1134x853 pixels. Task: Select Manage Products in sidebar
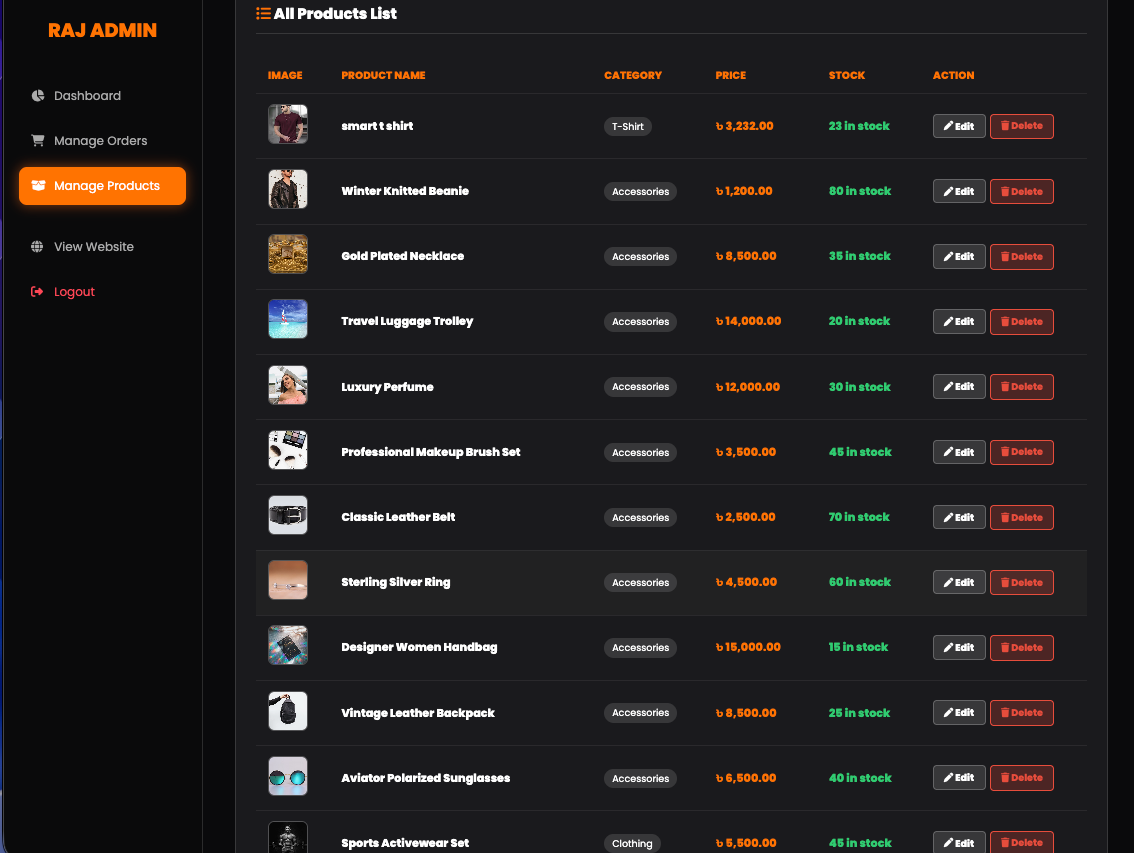(x=102, y=186)
